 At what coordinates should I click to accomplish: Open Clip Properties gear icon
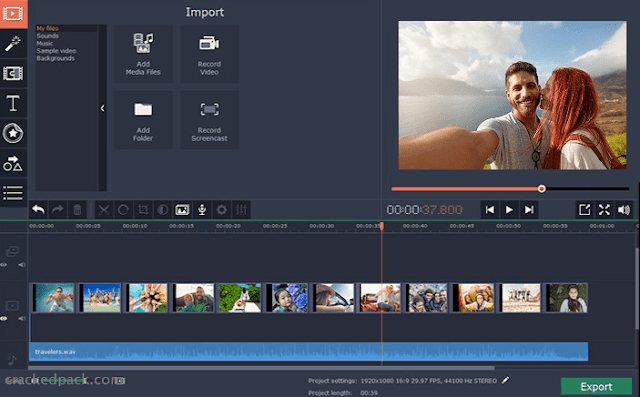click(222, 210)
